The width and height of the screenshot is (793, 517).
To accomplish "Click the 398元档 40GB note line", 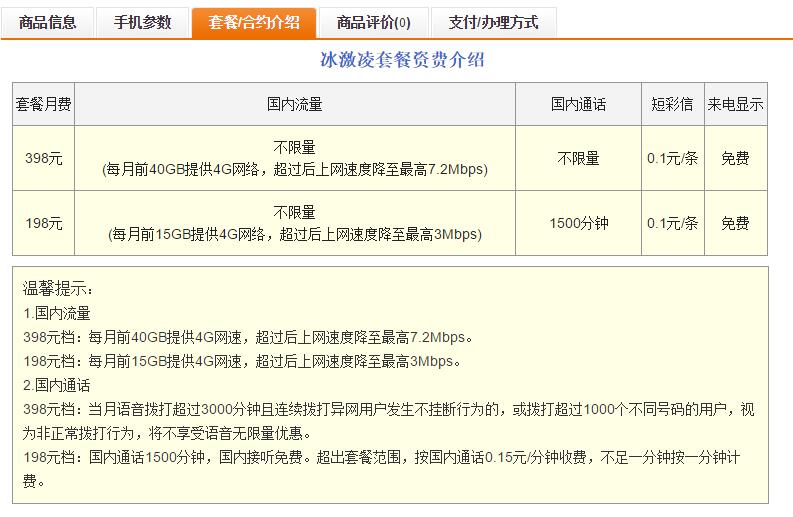I will (x=248, y=337).
